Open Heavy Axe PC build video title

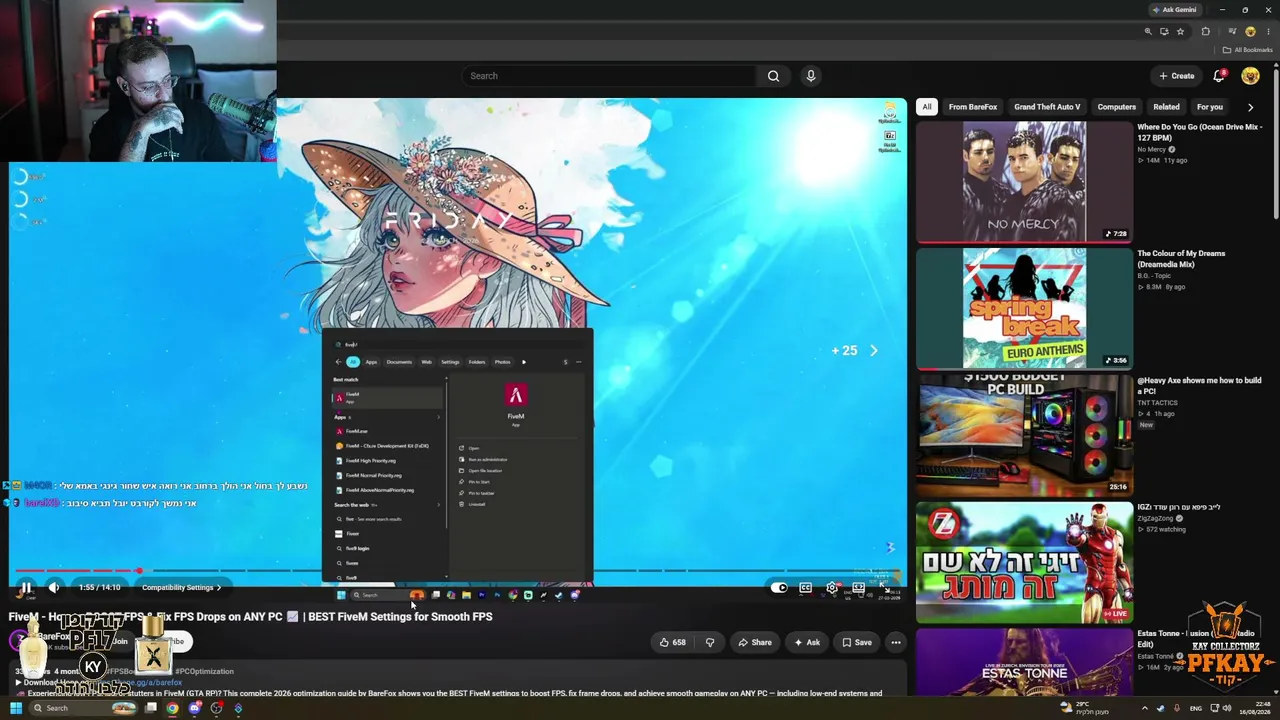(x=1199, y=386)
